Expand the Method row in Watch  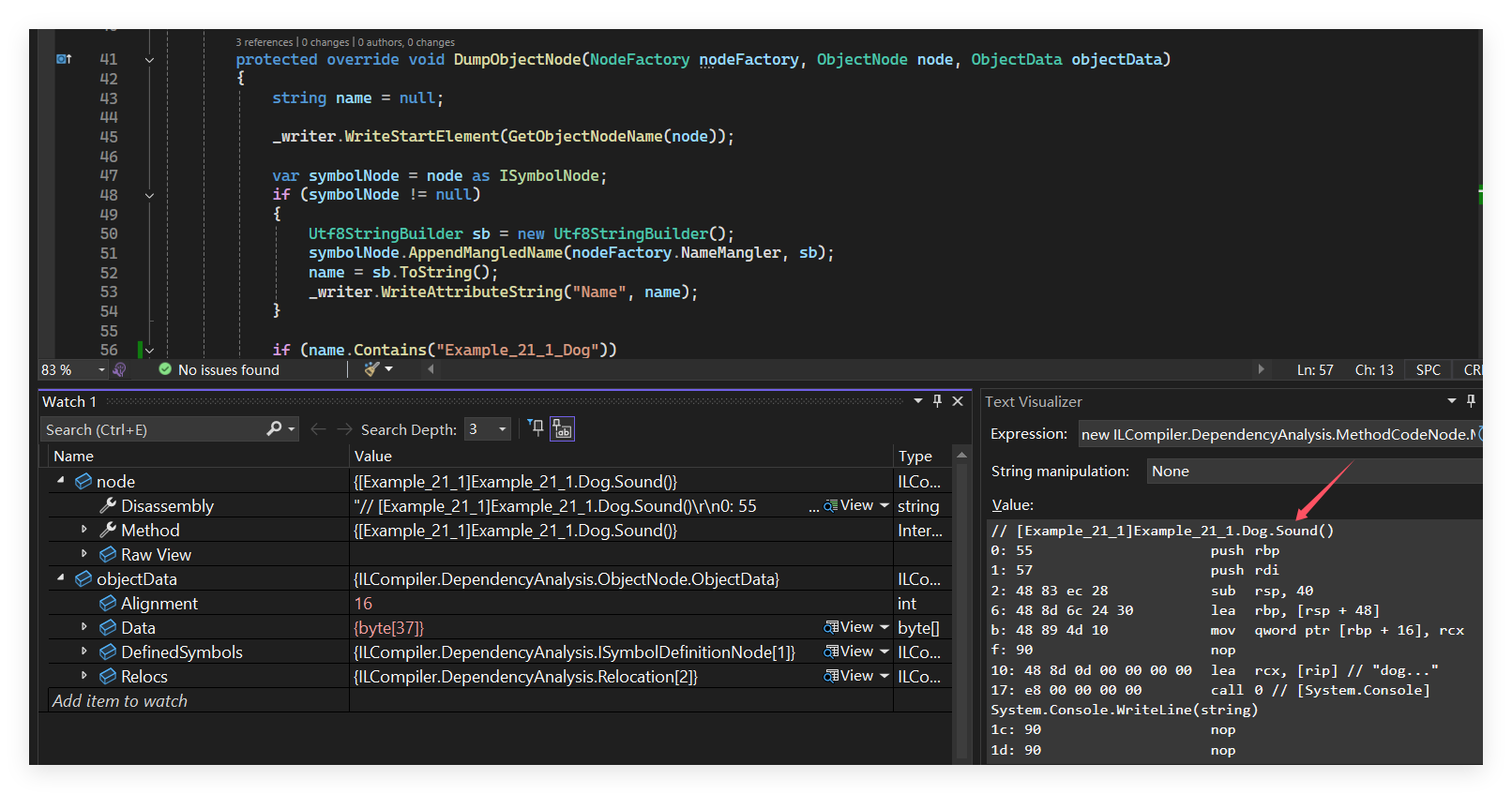coord(84,530)
